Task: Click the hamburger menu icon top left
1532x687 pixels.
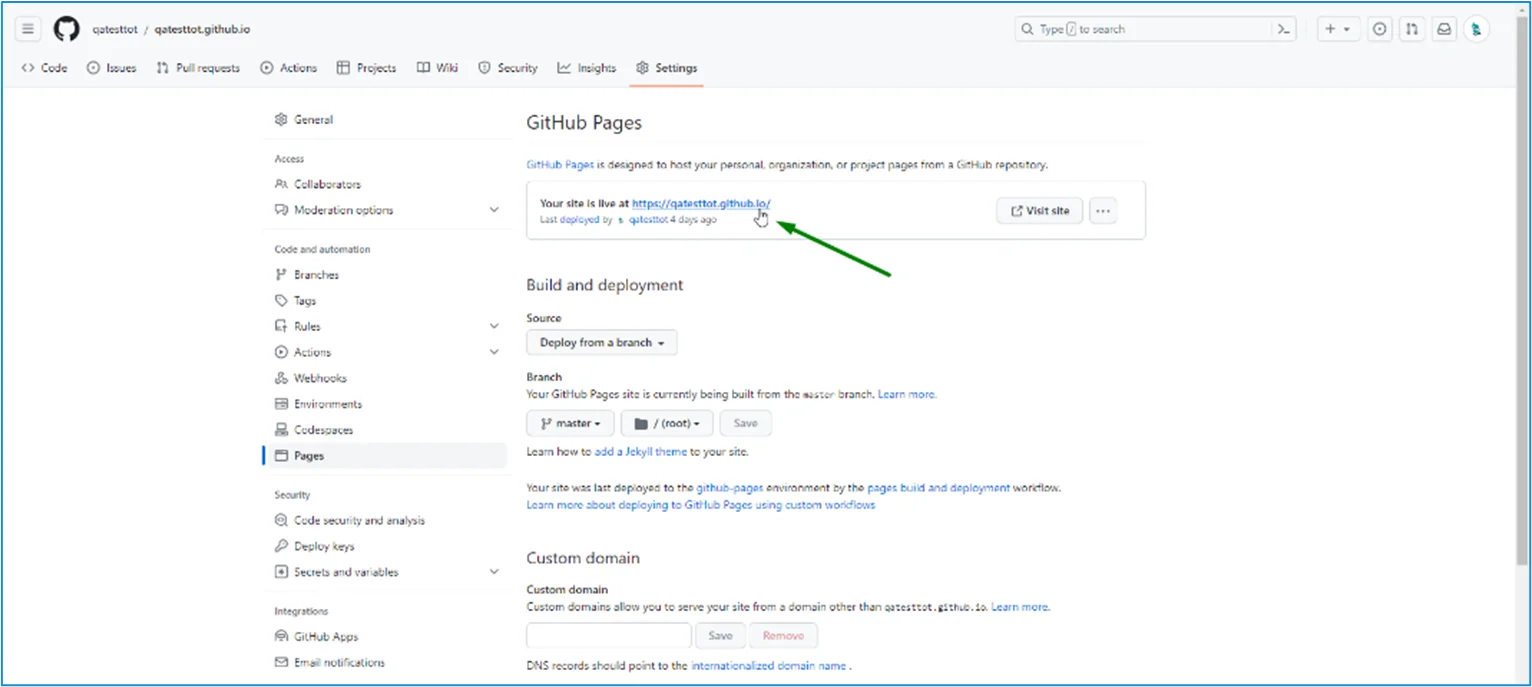Action: [27, 28]
